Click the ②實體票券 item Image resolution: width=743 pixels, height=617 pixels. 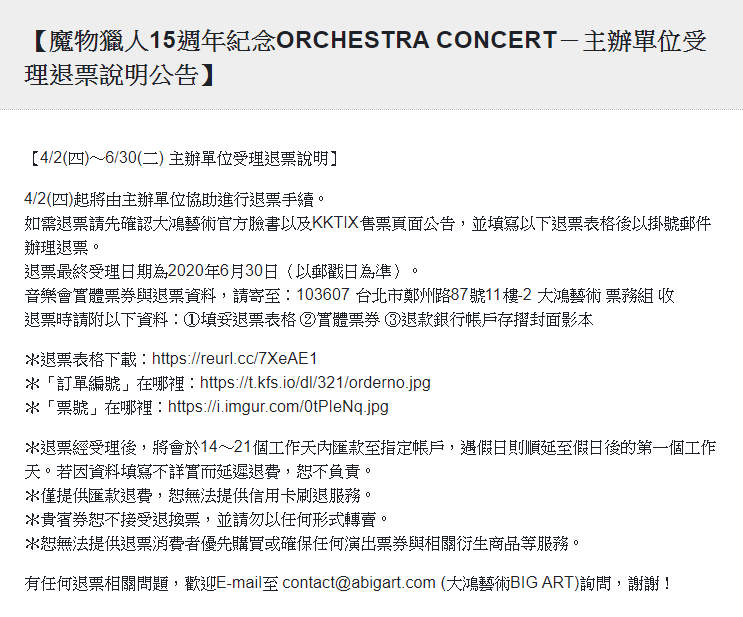340,320
